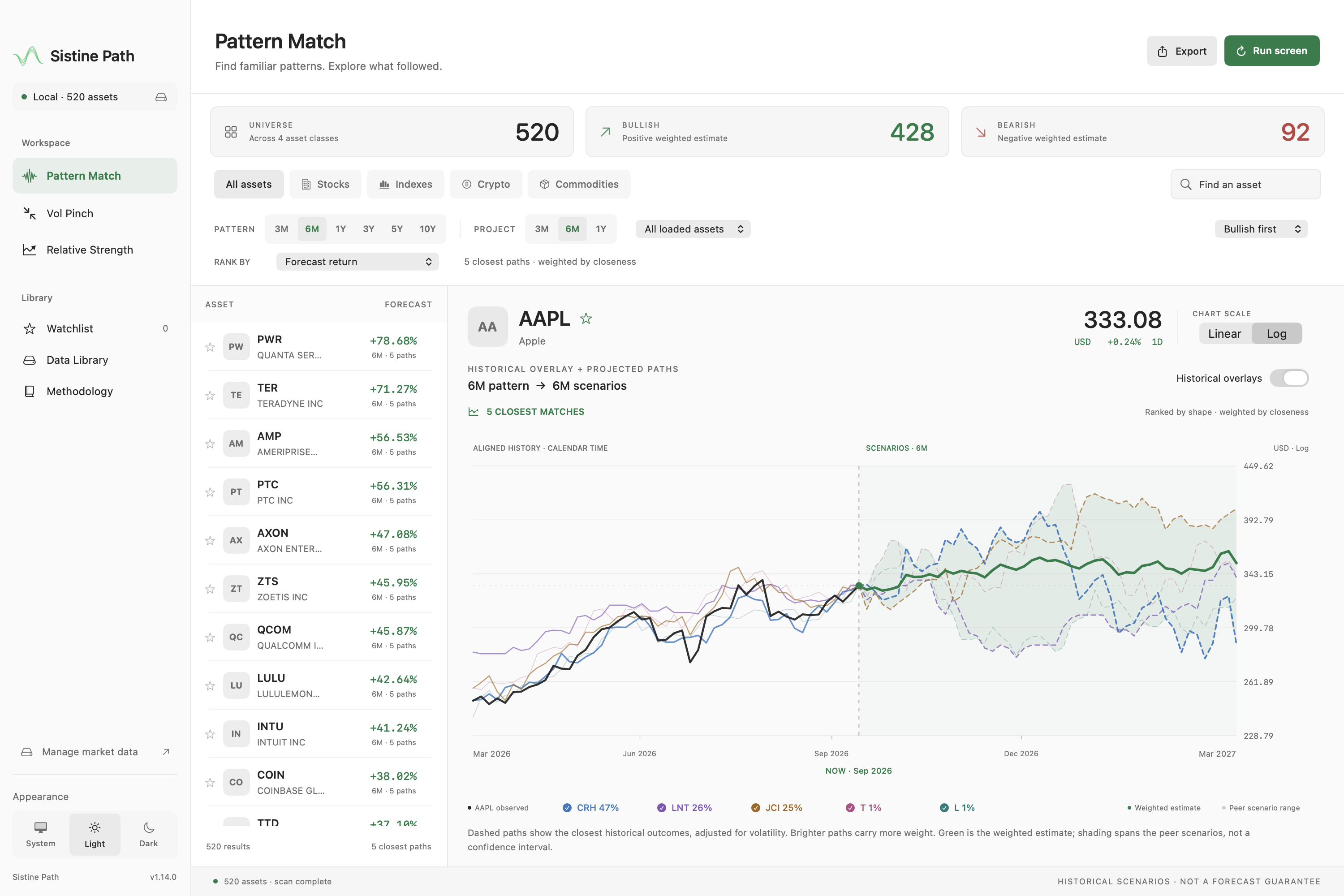Viewport: 1344px width, 896px height.
Task: Switch appearance to Light
Action: [x=95, y=834]
